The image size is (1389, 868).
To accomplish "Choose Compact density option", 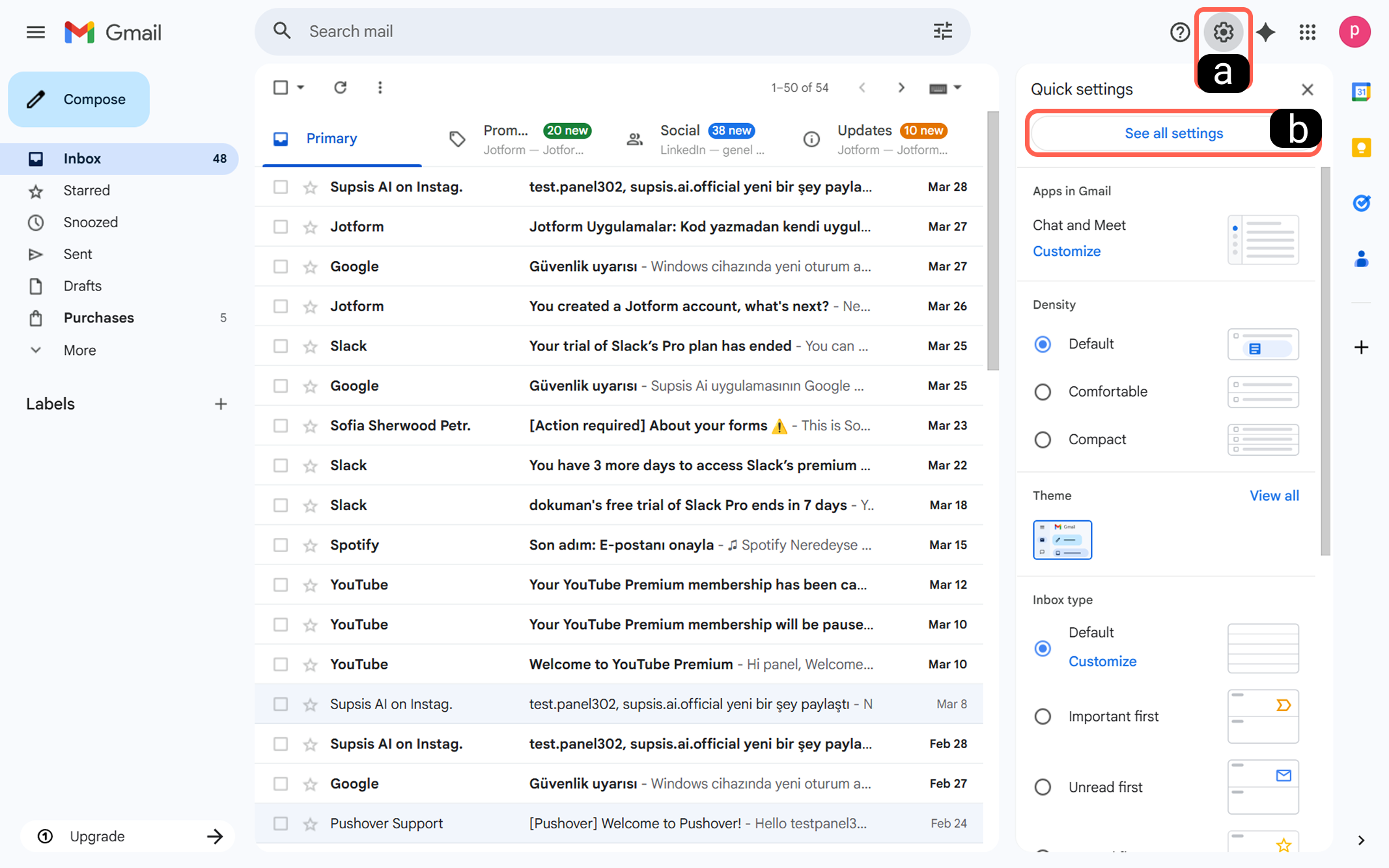I will coord(1043,440).
